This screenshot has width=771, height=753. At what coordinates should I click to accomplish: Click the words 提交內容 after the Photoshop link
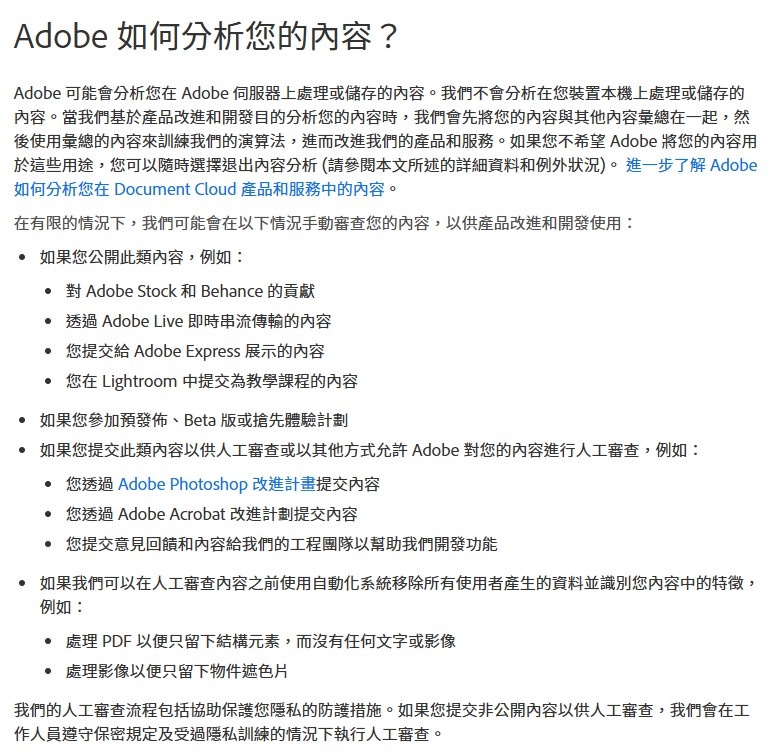pyautogui.click(x=348, y=484)
